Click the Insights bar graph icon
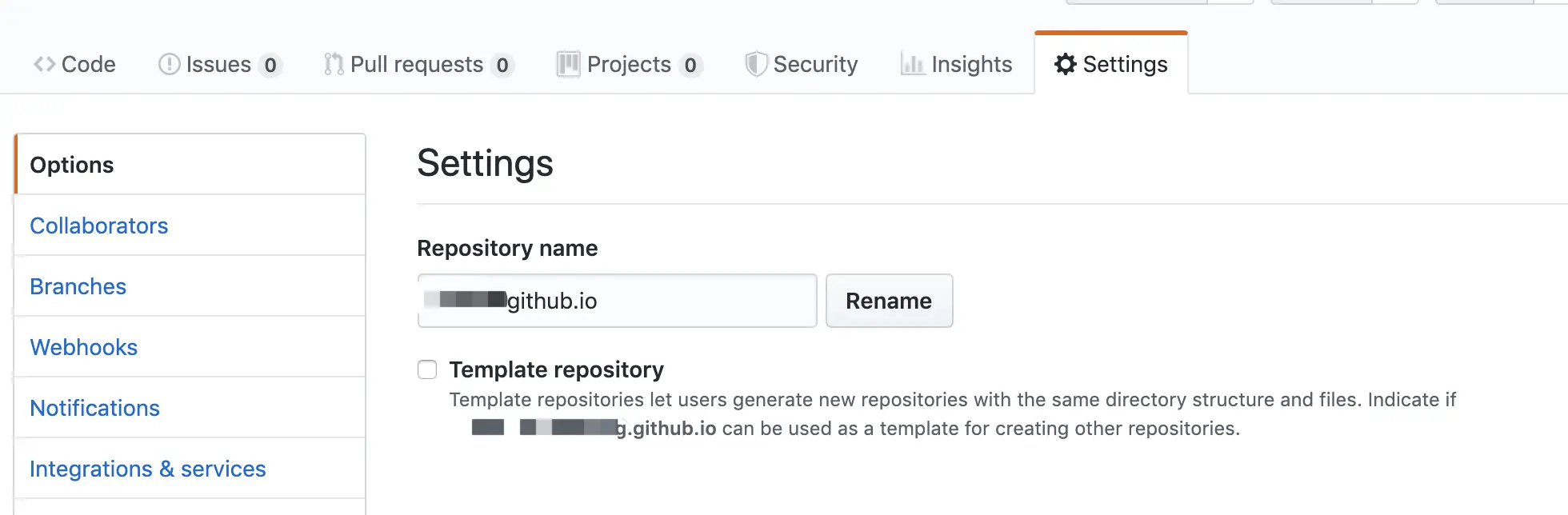 [x=913, y=64]
